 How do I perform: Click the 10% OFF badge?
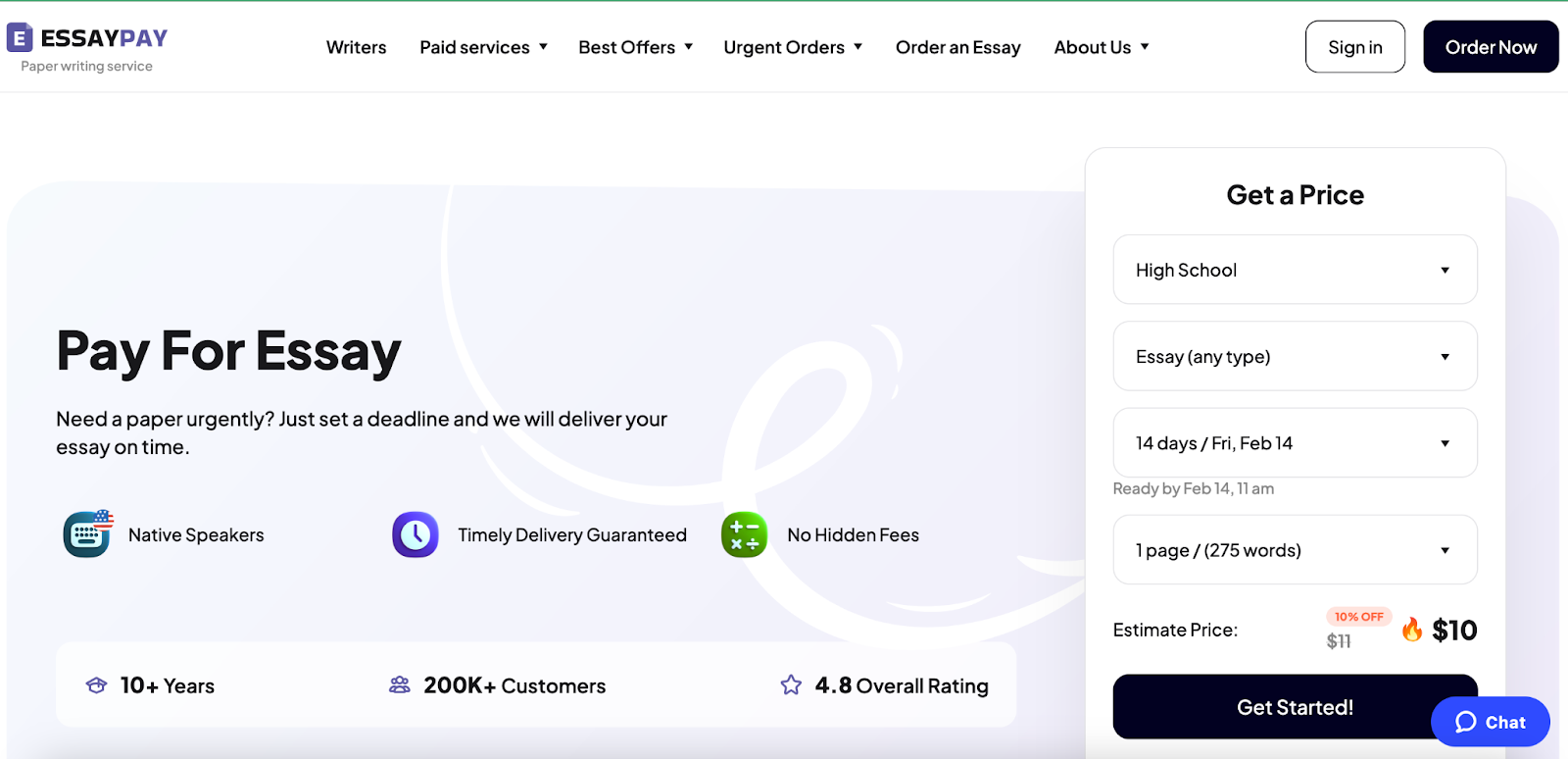click(x=1358, y=617)
